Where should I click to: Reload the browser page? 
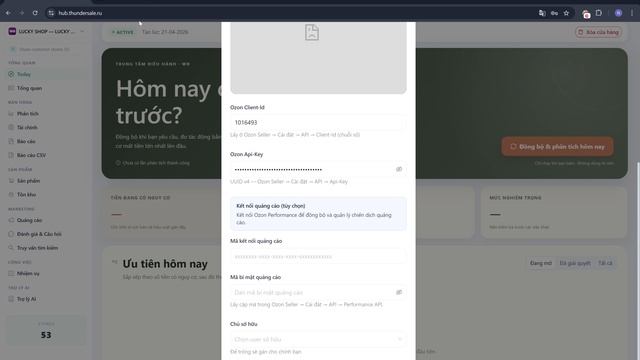pos(35,13)
